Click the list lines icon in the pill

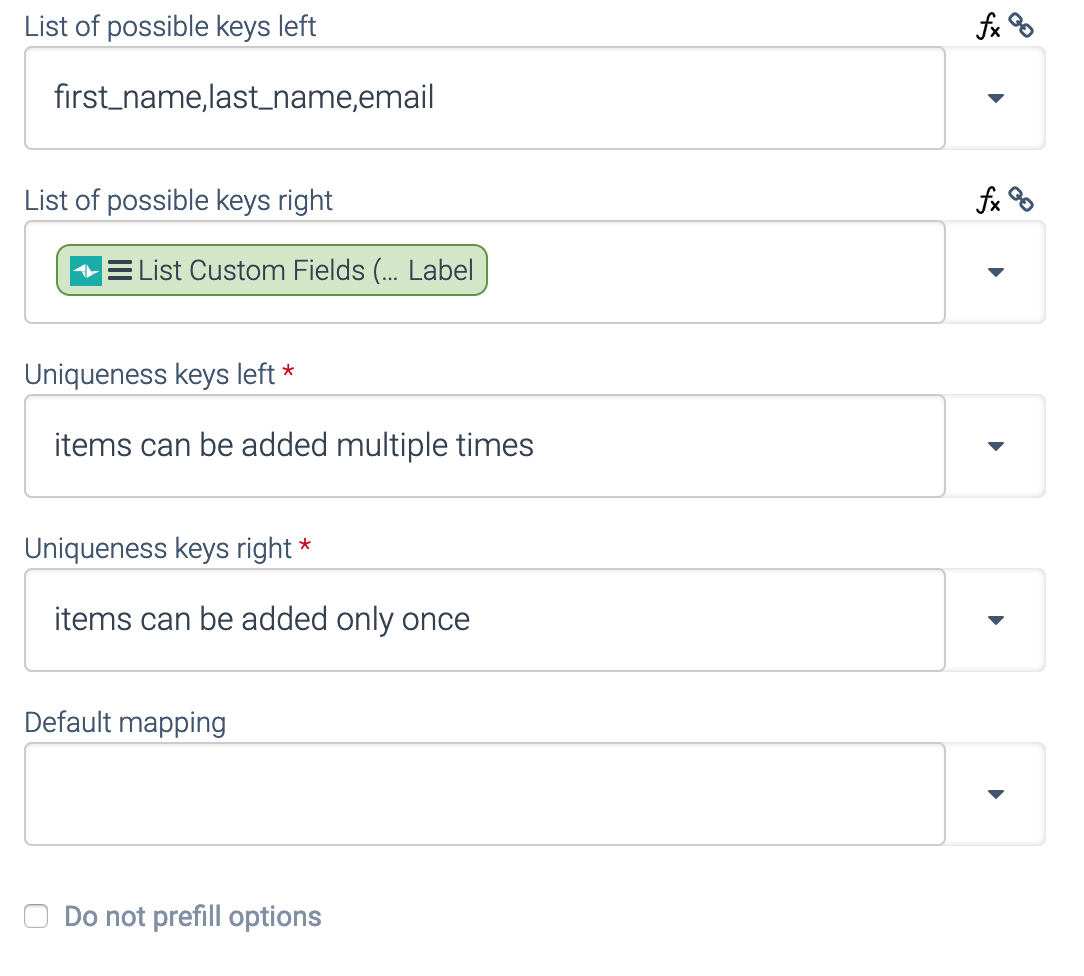(x=120, y=270)
